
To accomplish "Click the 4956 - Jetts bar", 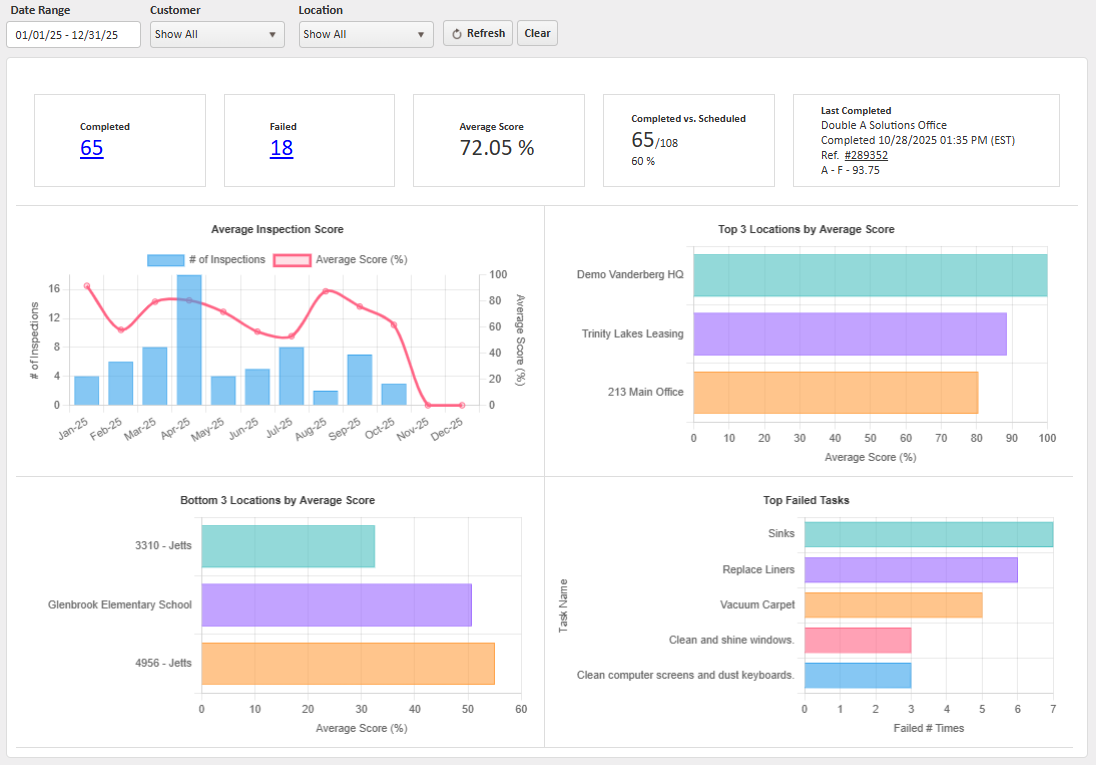I will pyautogui.click(x=348, y=663).
